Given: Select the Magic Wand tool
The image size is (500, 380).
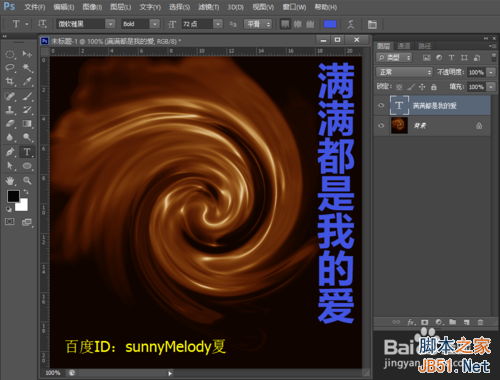Looking at the screenshot, I should (27, 68).
